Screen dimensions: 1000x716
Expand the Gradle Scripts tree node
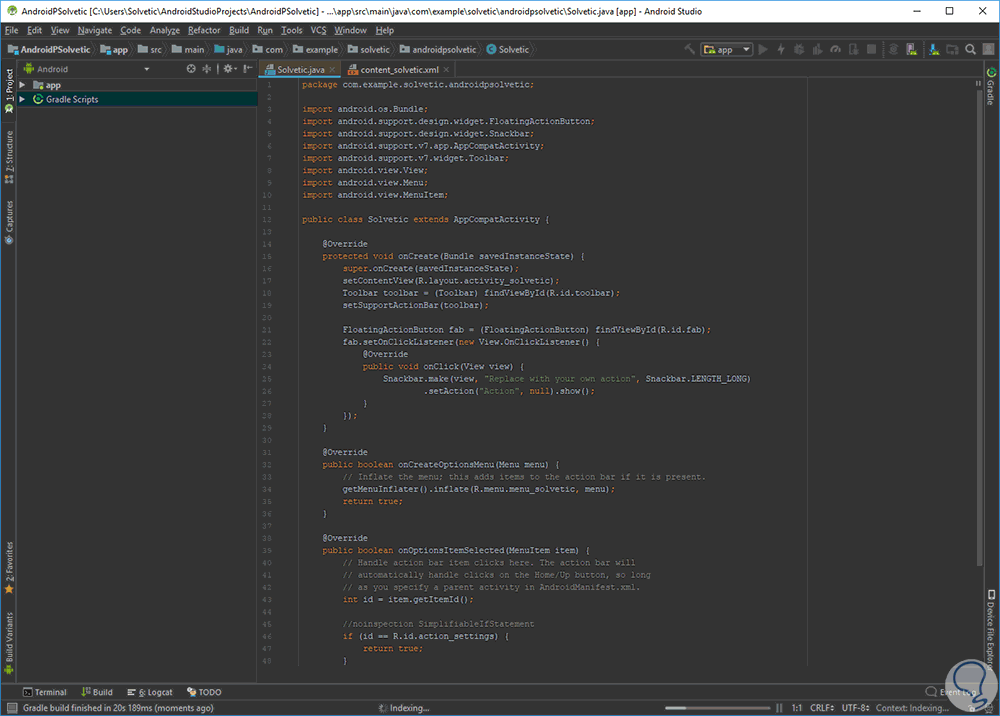[x=22, y=99]
